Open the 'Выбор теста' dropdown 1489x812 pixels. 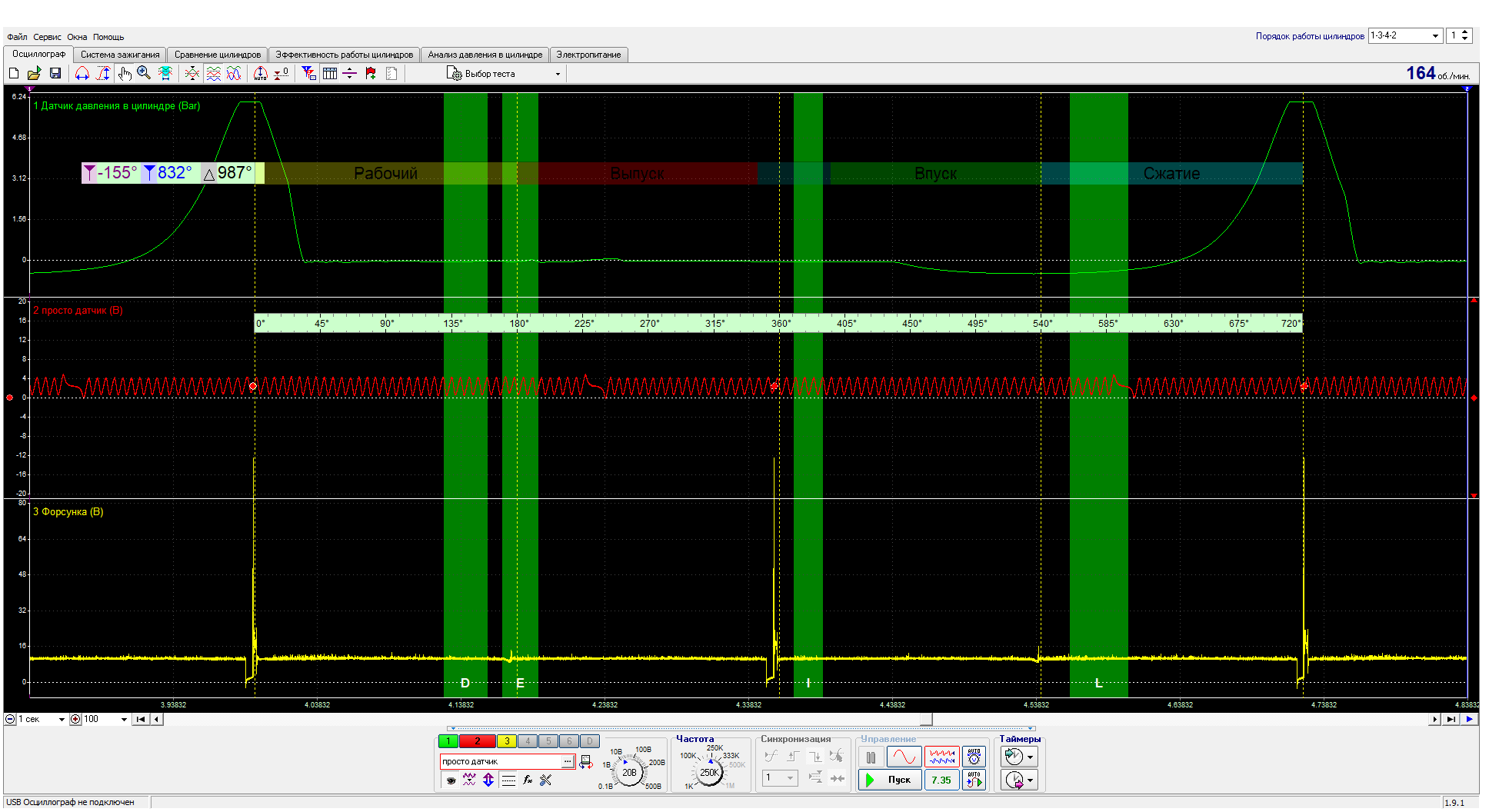point(505,74)
